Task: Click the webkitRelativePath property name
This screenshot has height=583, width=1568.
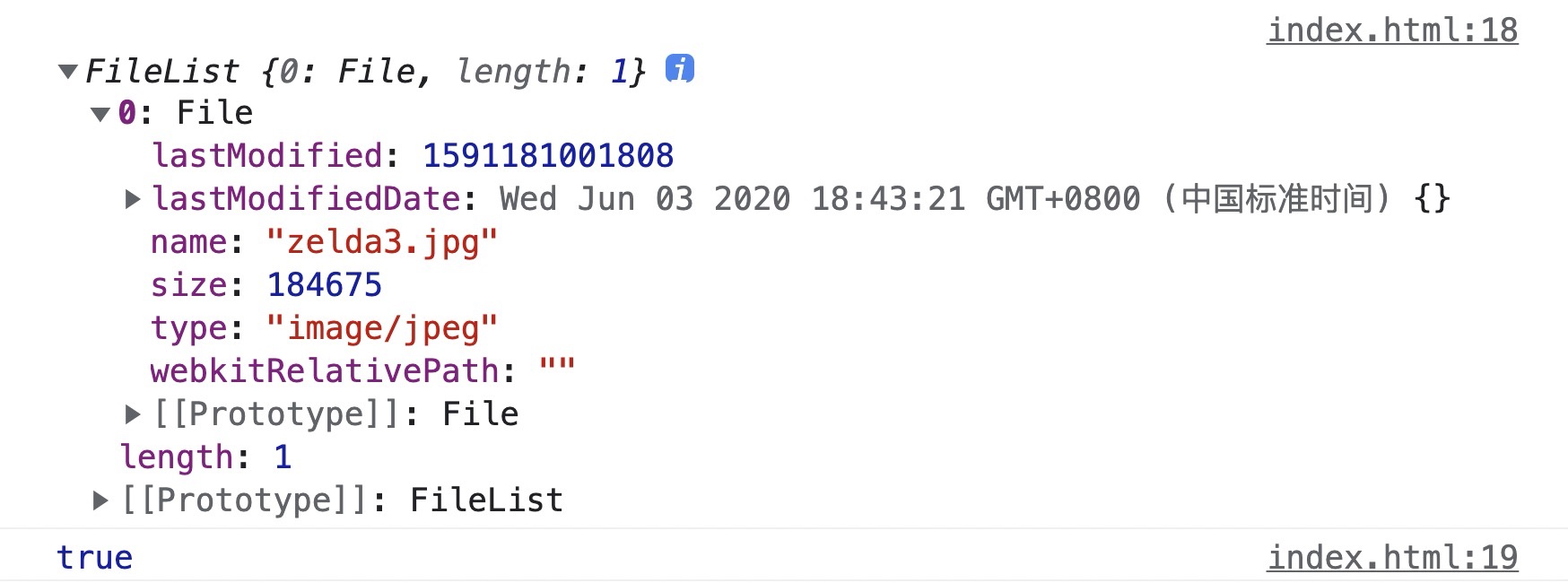Action: coord(325,371)
